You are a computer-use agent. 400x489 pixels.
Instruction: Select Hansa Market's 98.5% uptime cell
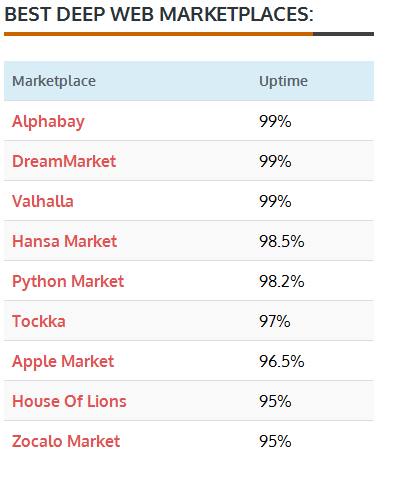tap(282, 241)
